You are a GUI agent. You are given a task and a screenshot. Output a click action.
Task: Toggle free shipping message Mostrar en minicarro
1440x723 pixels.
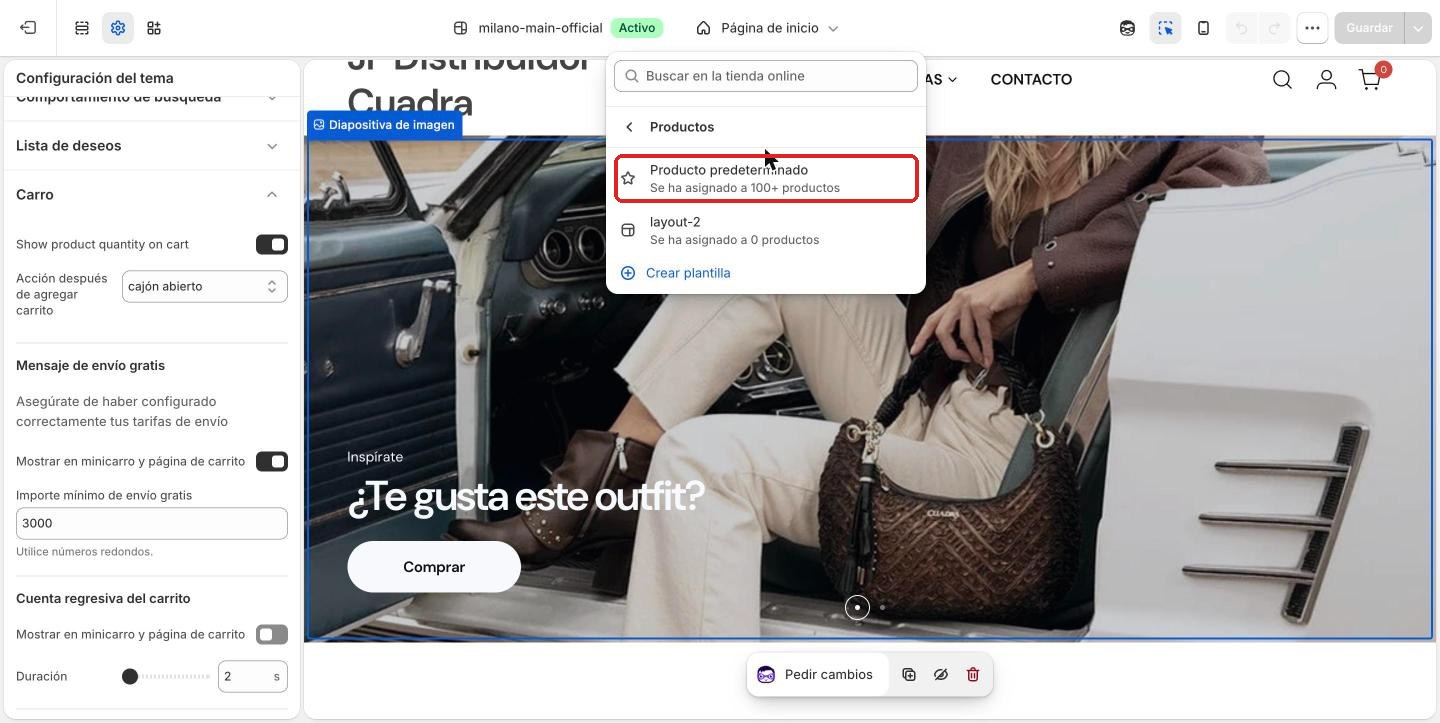point(272,462)
